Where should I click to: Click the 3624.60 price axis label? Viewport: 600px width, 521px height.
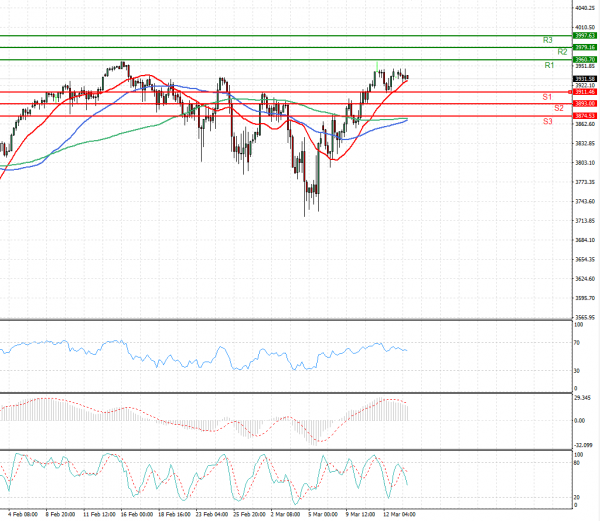tap(585, 279)
